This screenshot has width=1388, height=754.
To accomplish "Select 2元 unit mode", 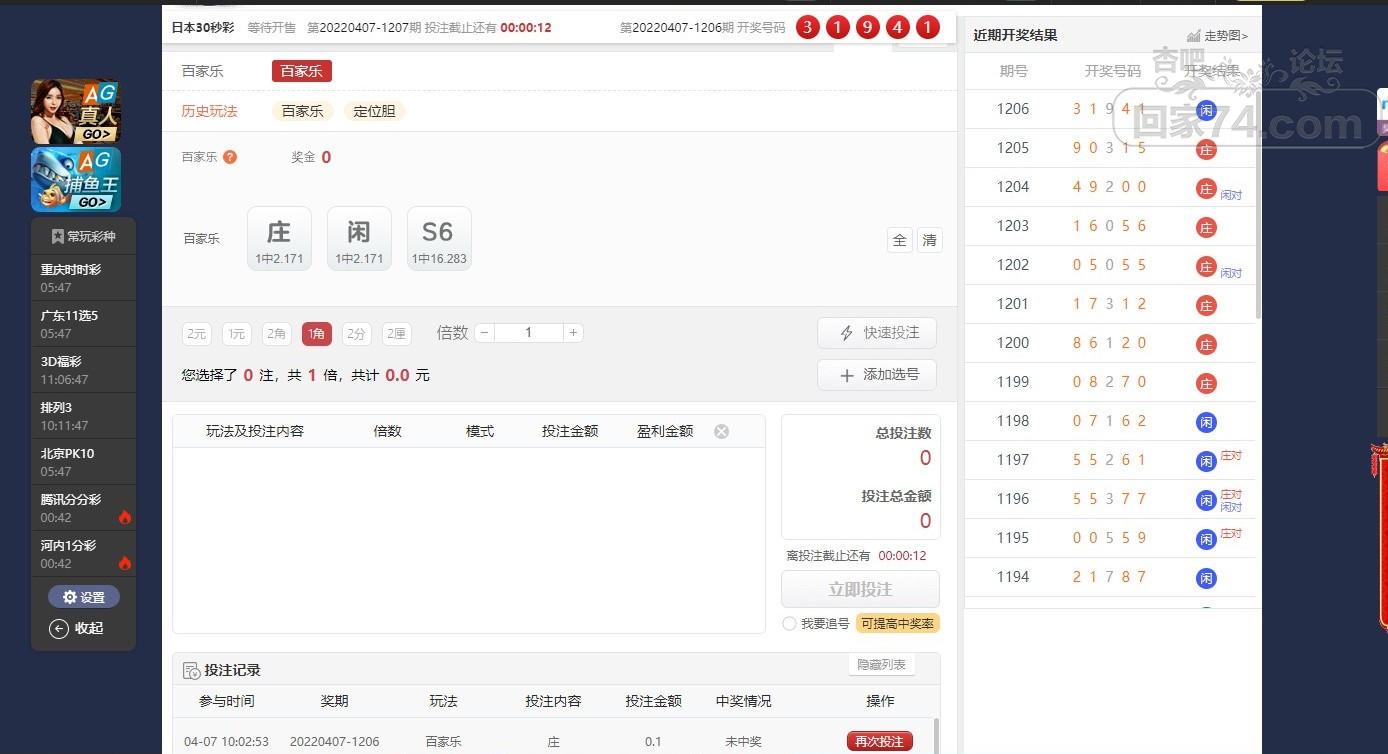I will pos(197,334).
